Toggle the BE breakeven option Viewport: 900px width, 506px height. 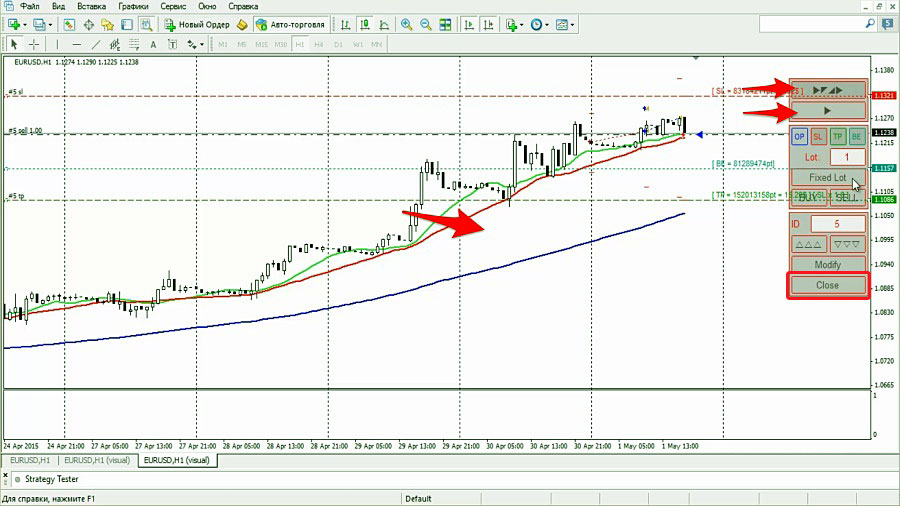[x=857, y=136]
